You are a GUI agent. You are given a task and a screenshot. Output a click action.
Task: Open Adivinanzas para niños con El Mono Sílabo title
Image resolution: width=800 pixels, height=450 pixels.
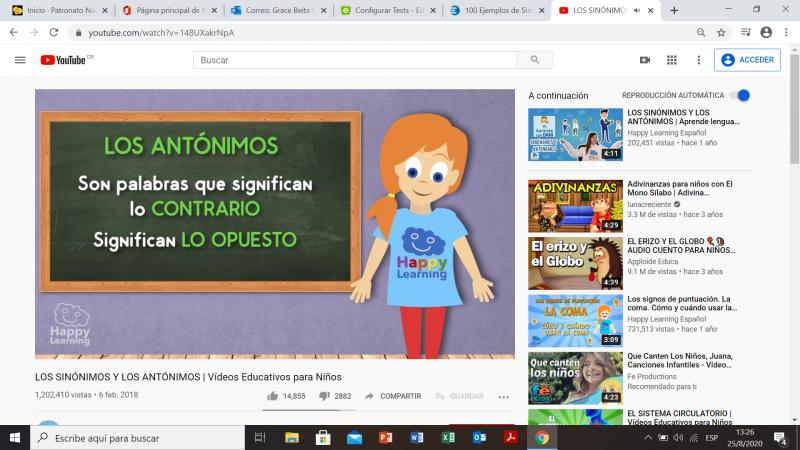680,188
